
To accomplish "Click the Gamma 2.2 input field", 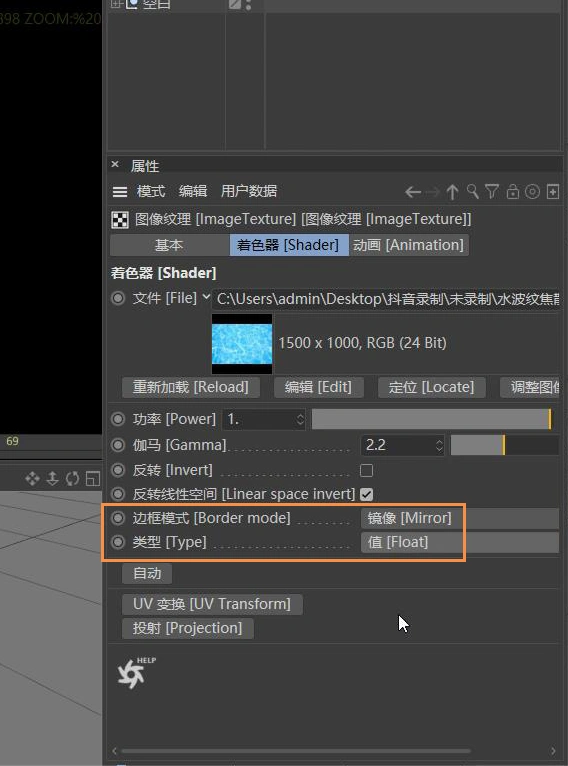I will pyautogui.click(x=402, y=445).
